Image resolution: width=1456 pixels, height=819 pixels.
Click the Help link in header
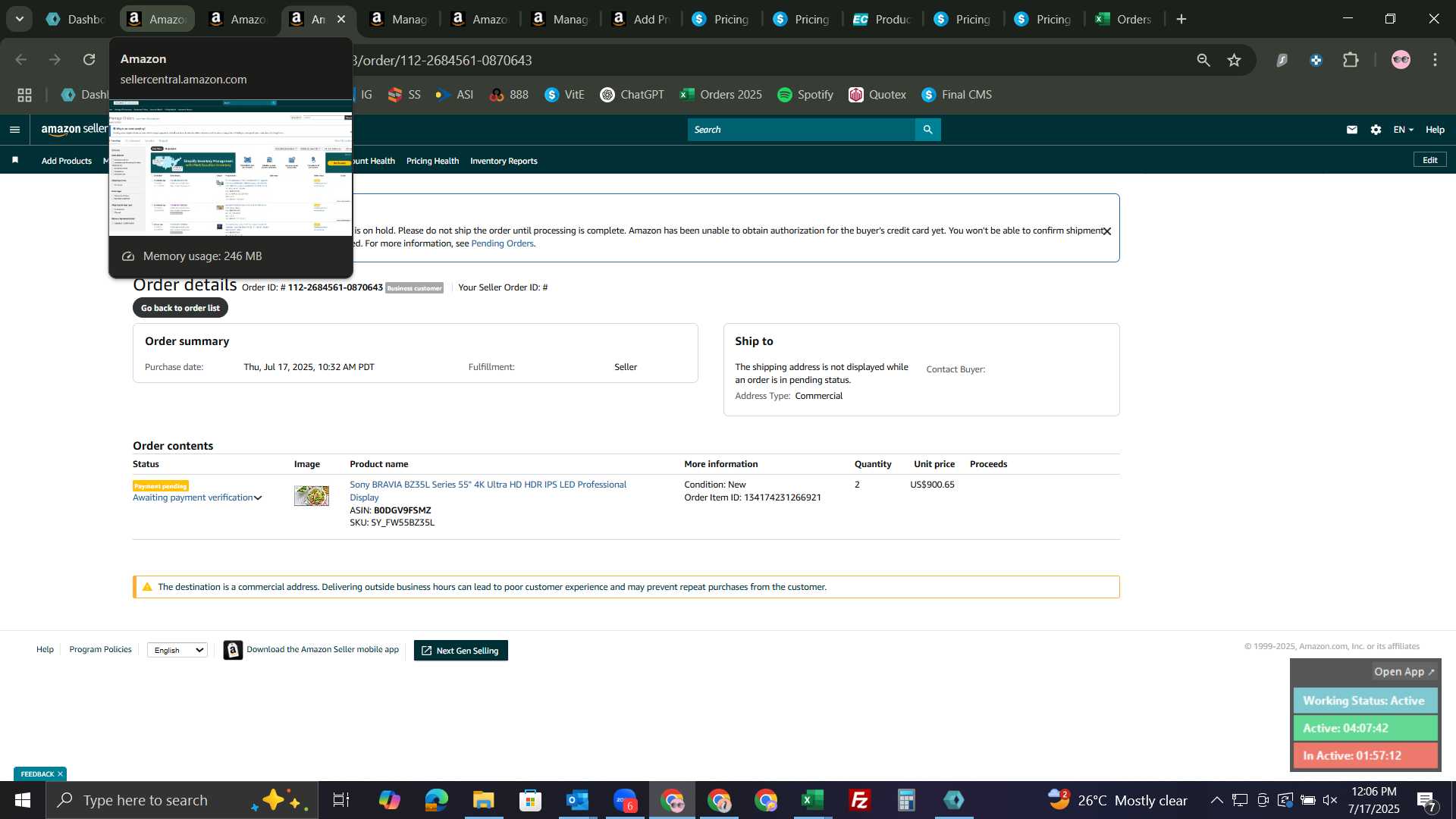1435,130
